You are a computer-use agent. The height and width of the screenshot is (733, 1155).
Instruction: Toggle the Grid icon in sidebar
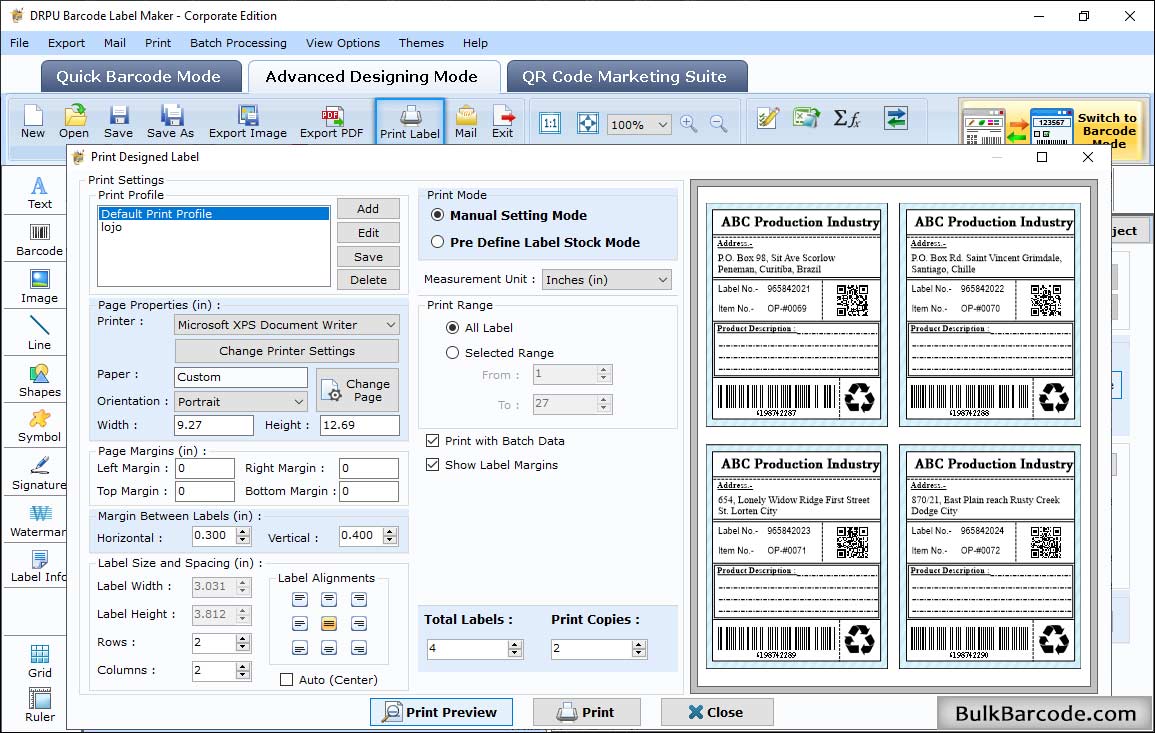click(40, 662)
